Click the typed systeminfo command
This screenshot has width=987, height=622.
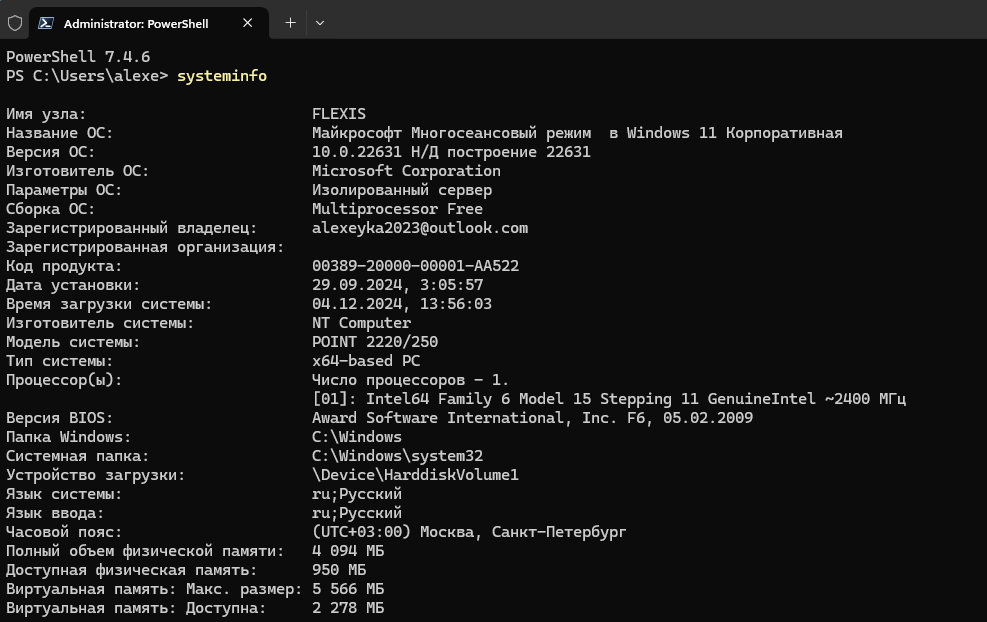click(222, 76)
